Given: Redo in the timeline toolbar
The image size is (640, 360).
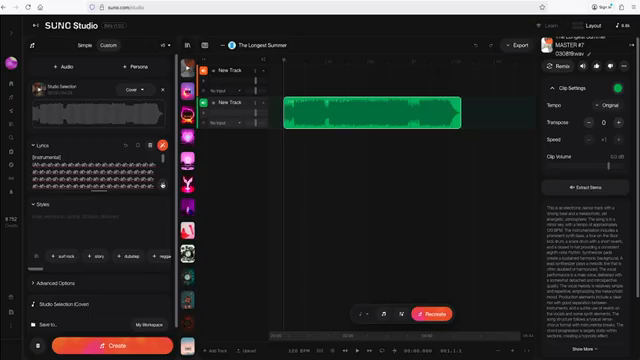Looking at the screenshot, I should (491, 45).
